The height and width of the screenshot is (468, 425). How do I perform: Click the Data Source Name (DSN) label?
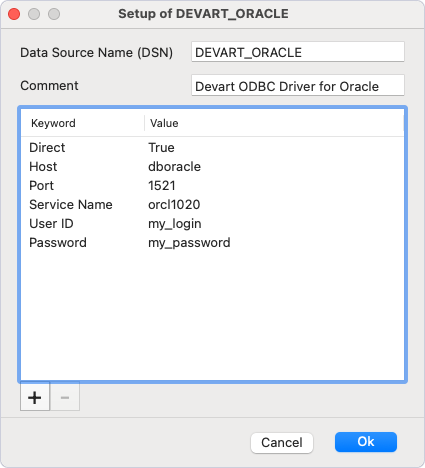tap(97, 53)
